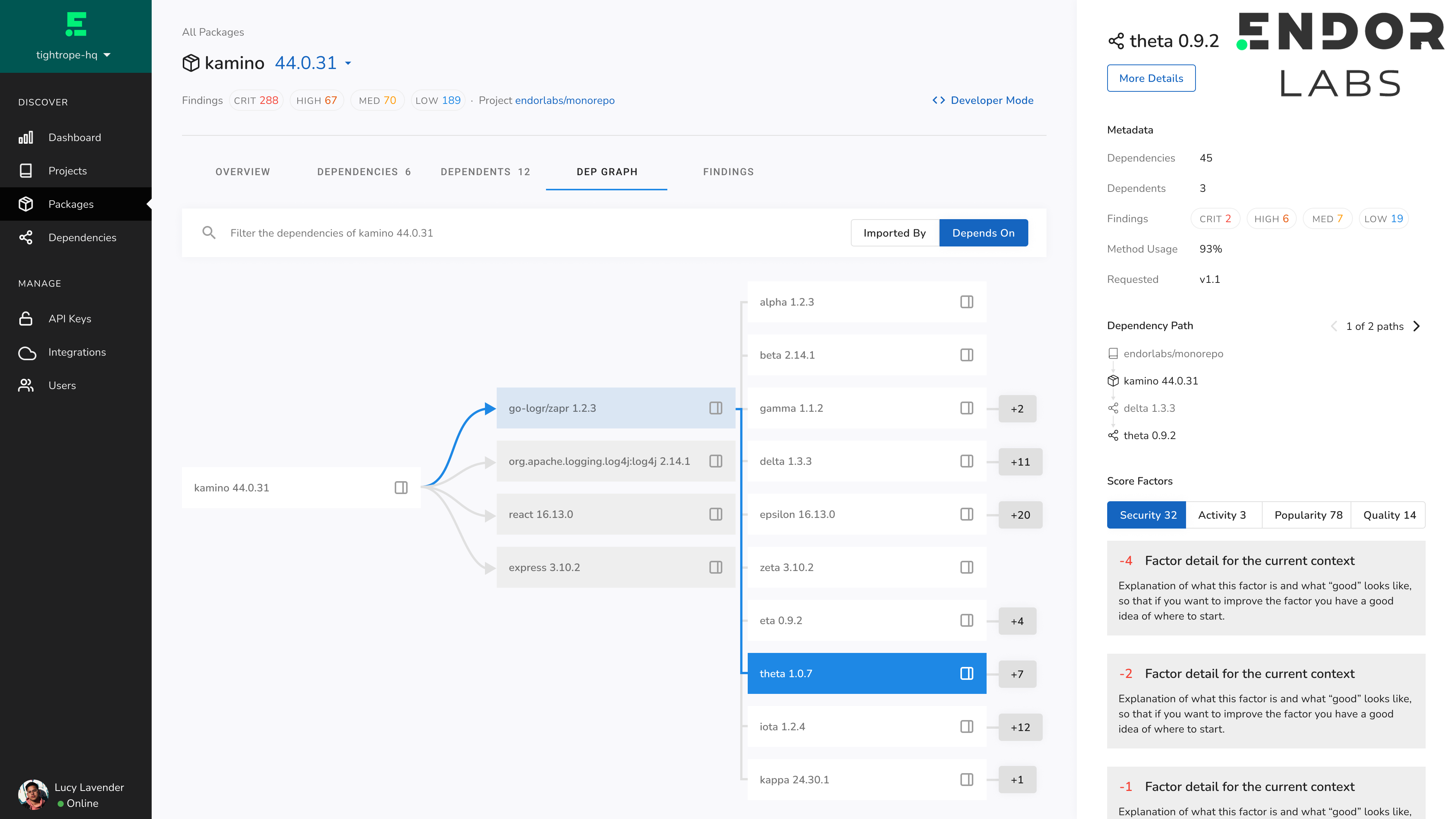
Task: Switch to Imported By view
Action: 894,233
